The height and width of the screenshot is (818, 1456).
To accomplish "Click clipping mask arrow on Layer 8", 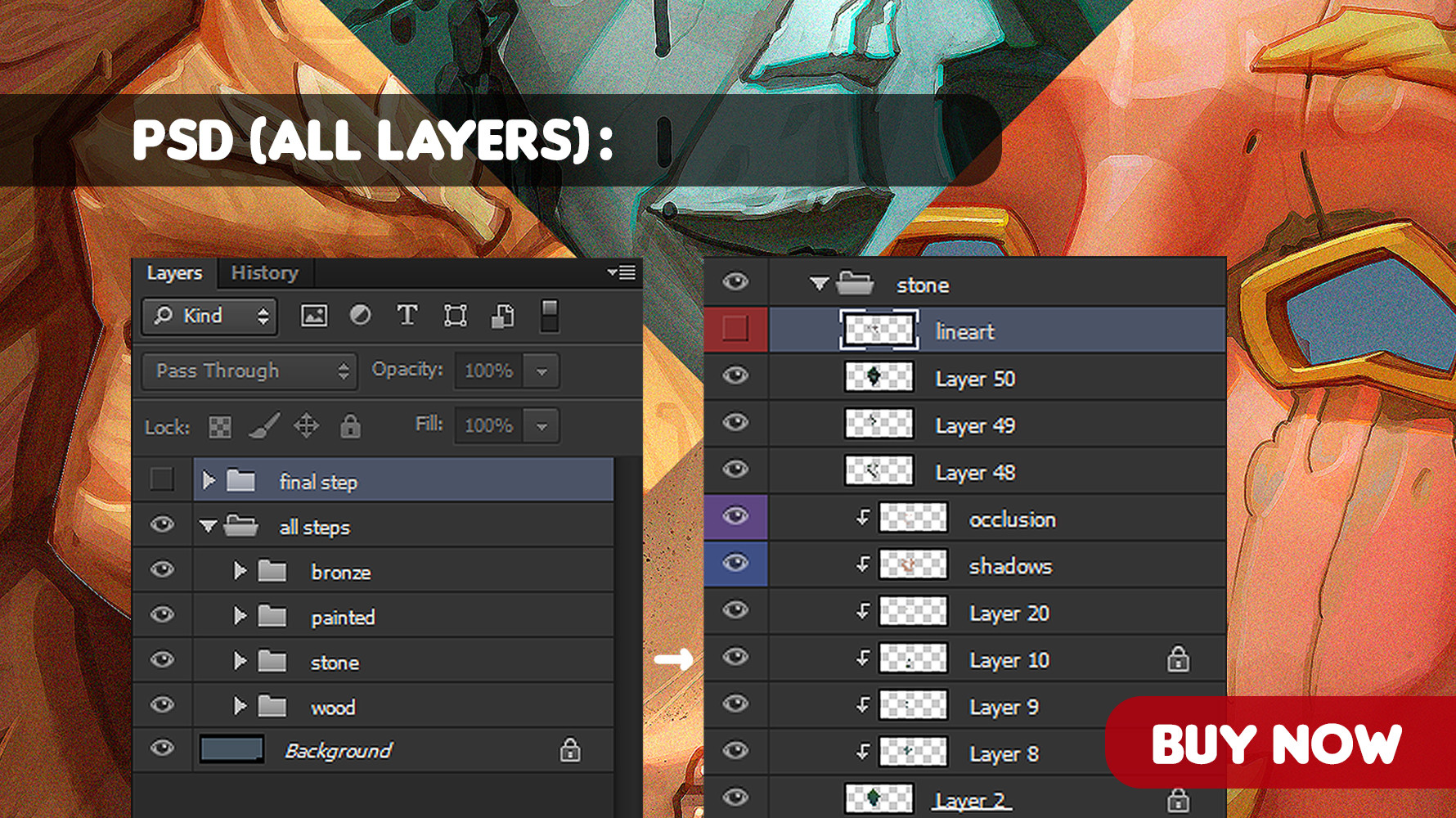I will click(x=863, y=751).
